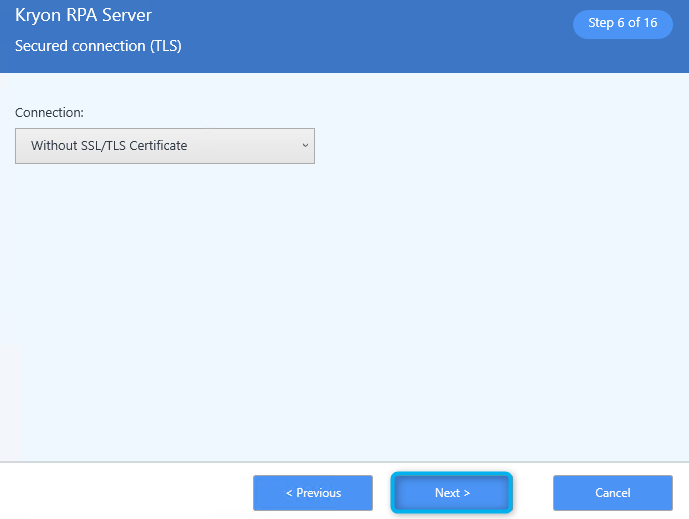The width and height of the screenshot is (689, 519).
Task: Click the Kryon RPA Server title
Action: tap(83, 16)
